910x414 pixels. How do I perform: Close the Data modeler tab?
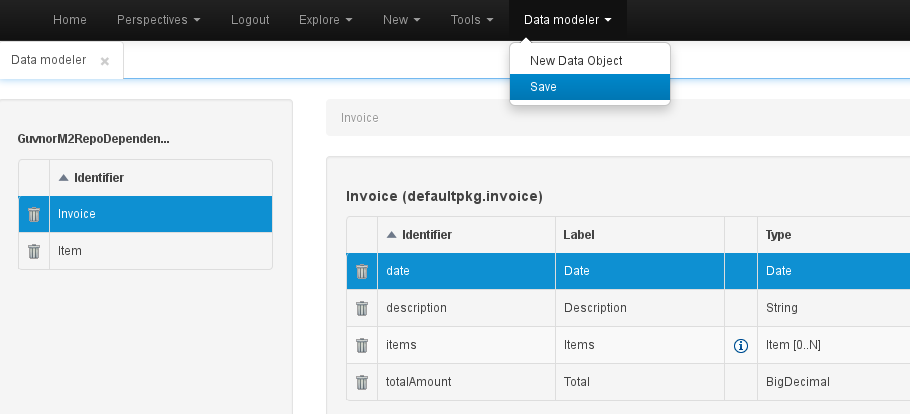pyautogui.click(x=105, y=61)
